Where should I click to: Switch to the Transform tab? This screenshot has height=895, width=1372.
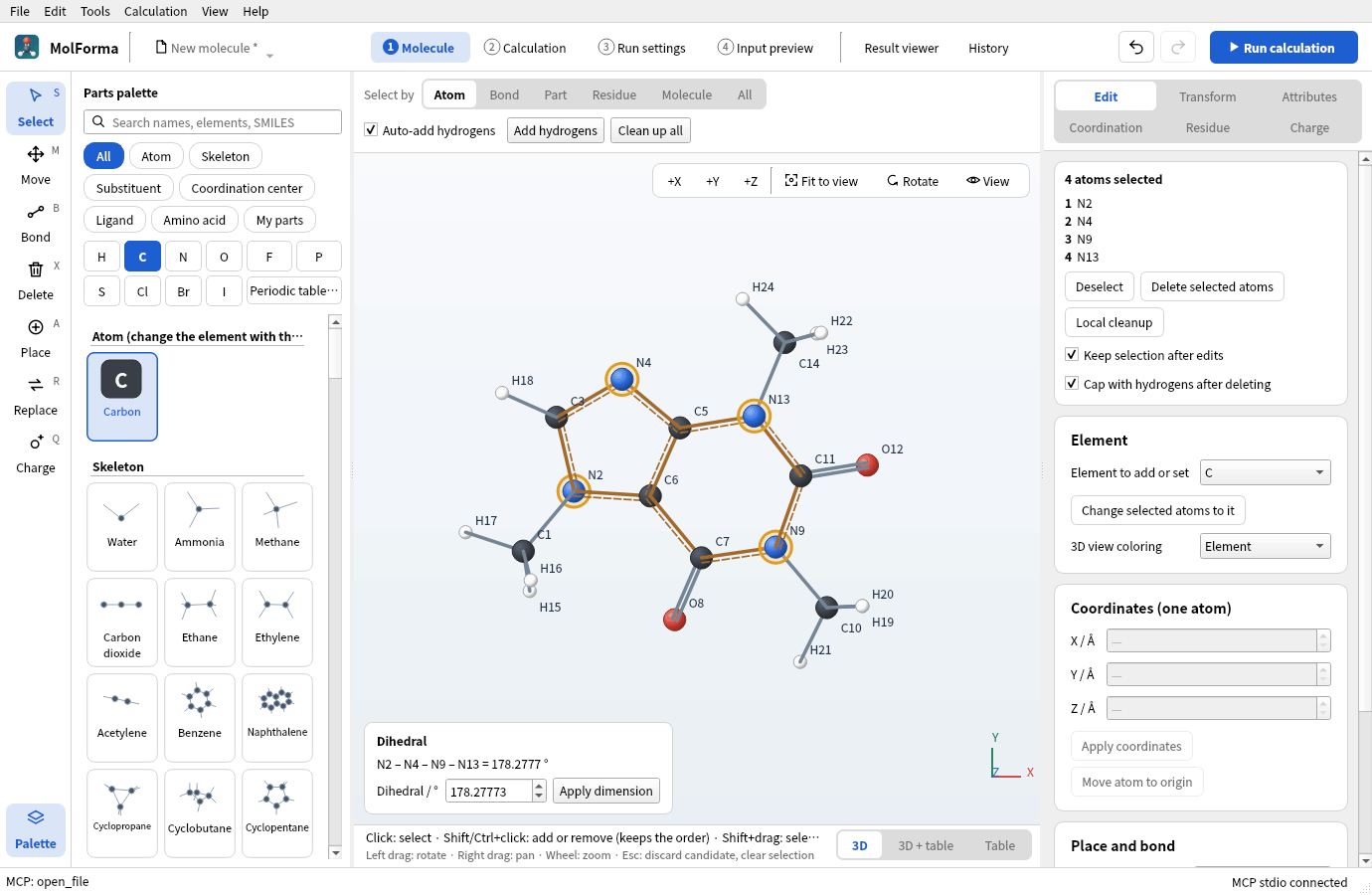pos(1208,96)
